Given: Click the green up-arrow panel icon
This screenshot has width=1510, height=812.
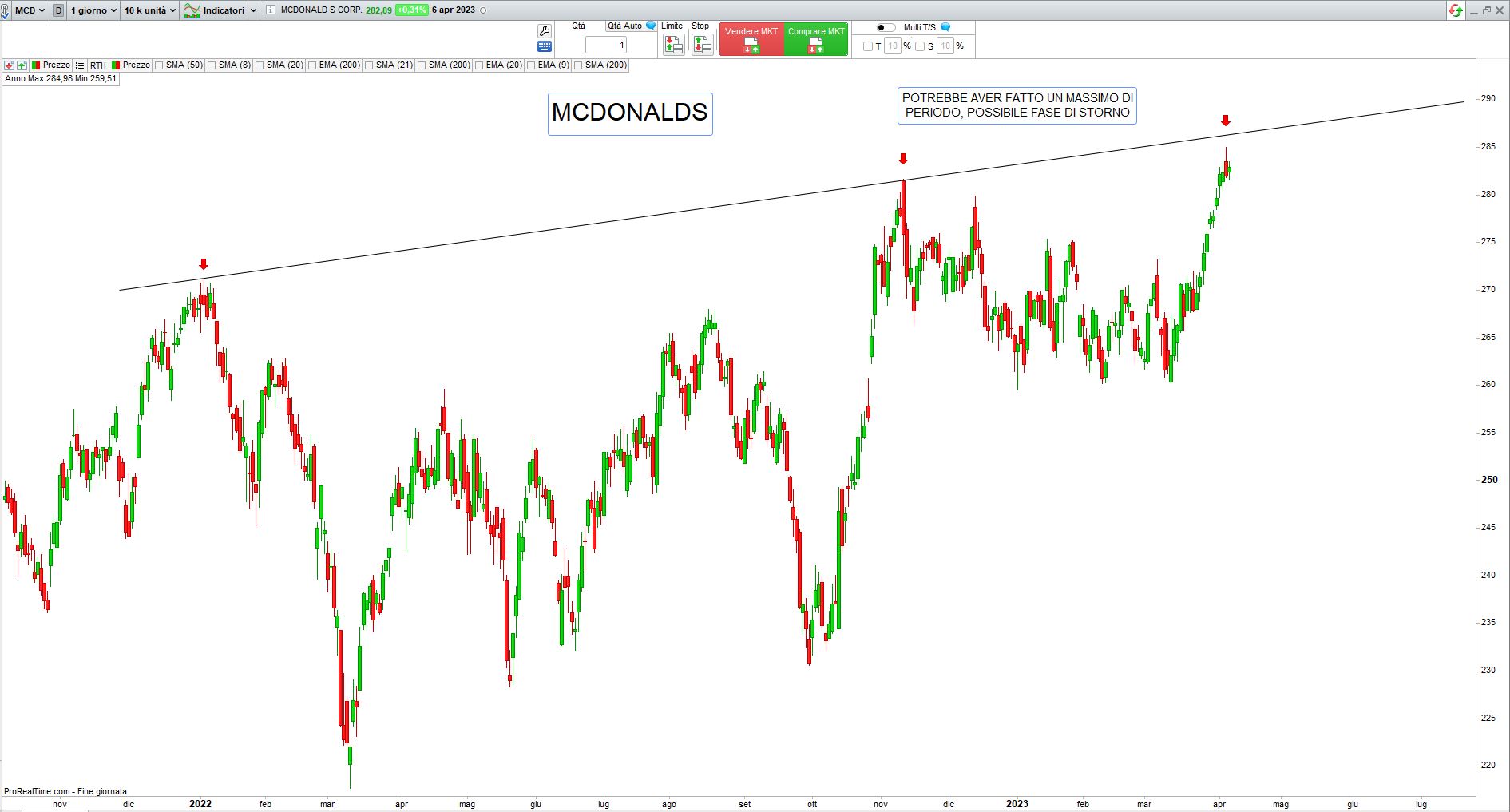Looking at the screenshot, I should coord(22,65).
